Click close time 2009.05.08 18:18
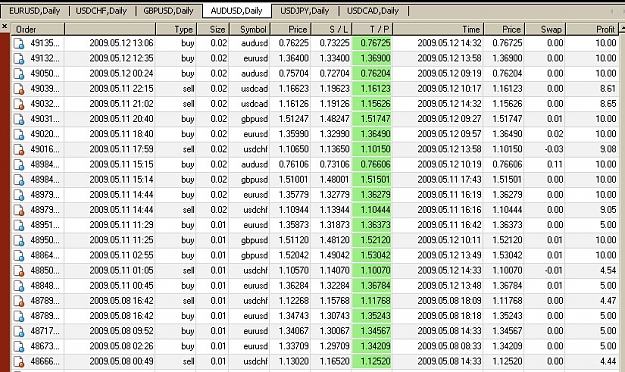625x372 pixels. (449, 316)
